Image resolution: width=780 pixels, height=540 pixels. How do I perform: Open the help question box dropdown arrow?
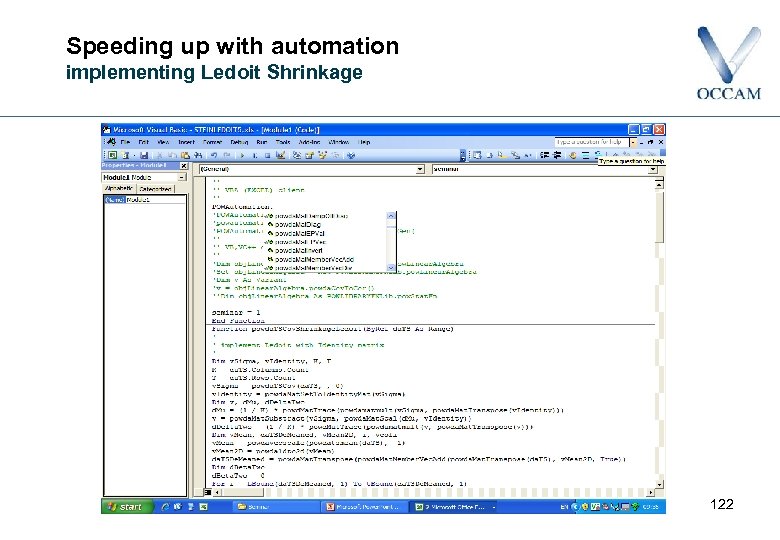point(633,142)
